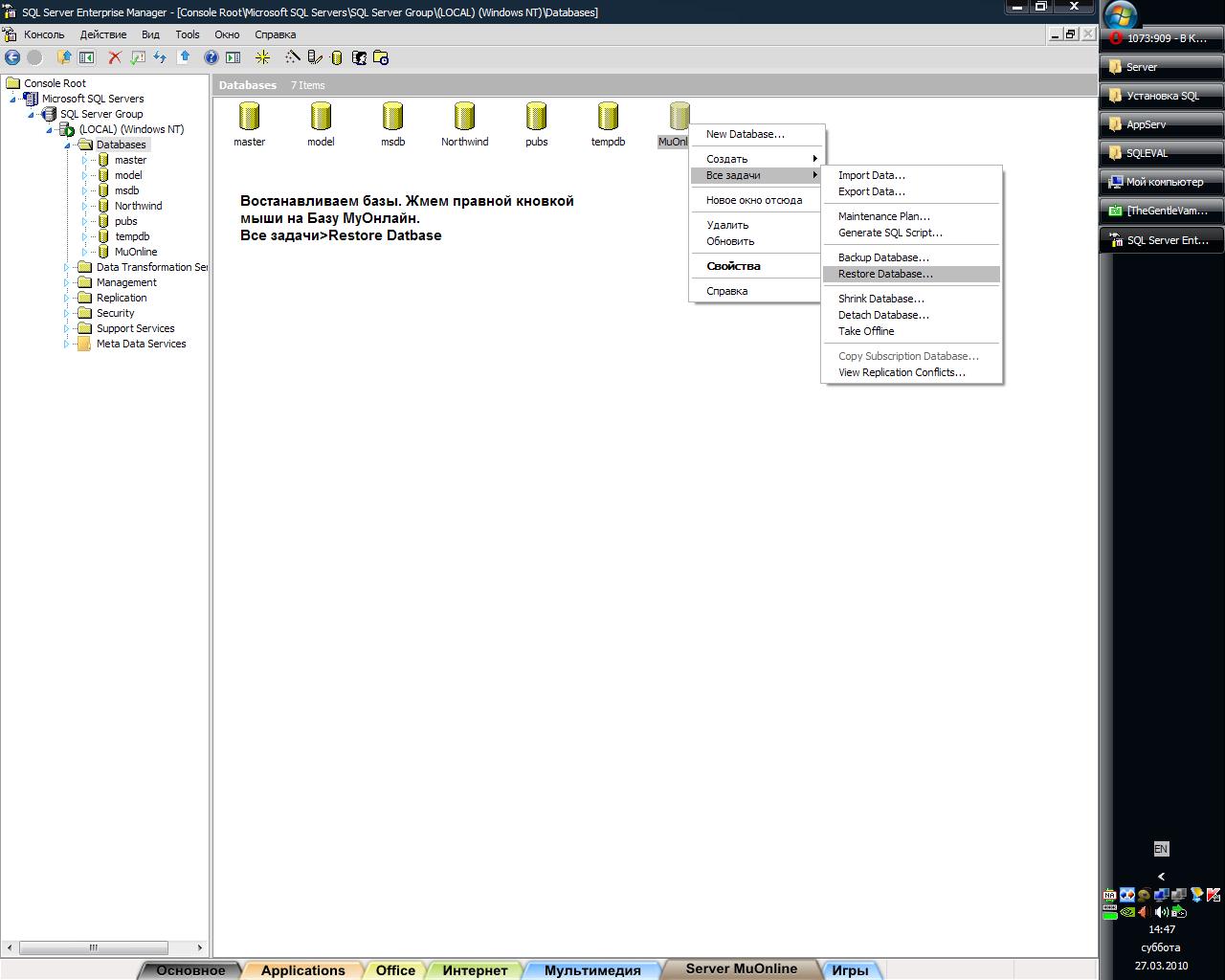The width and height of the screenshot is (1225, 980).
Task: Select the tempdb database icon in the right pane
Action: [x=608, y=118]
